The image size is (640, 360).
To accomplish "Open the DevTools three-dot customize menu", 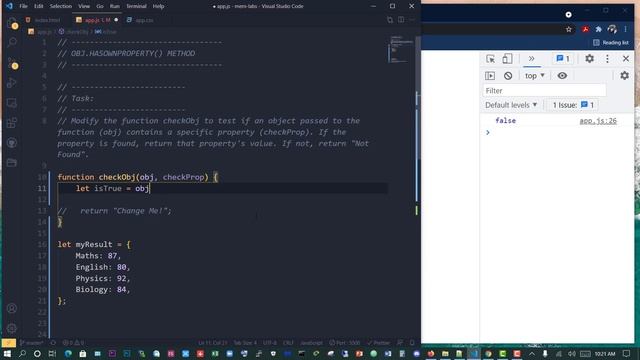I will pyautogui.click(x=607, y=59).
